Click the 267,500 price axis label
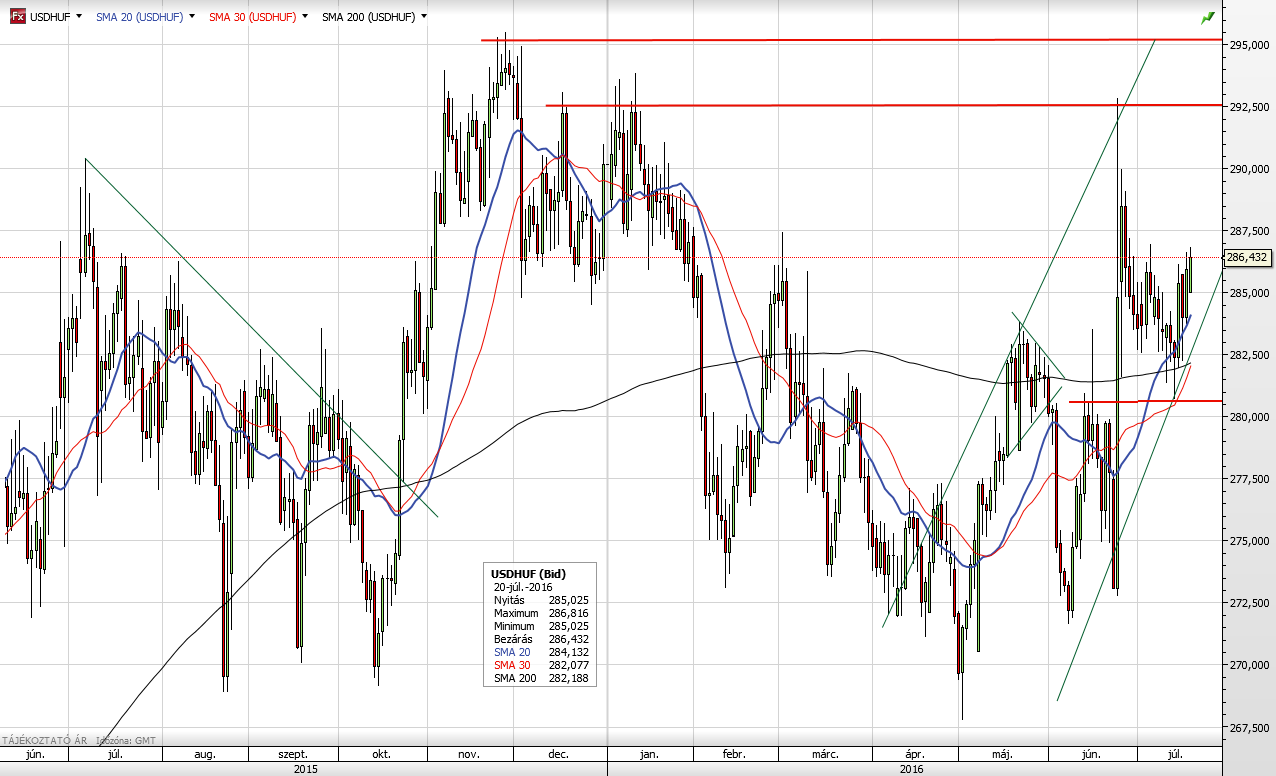This screenshot has width=1276, height=776. [1248, 728]
